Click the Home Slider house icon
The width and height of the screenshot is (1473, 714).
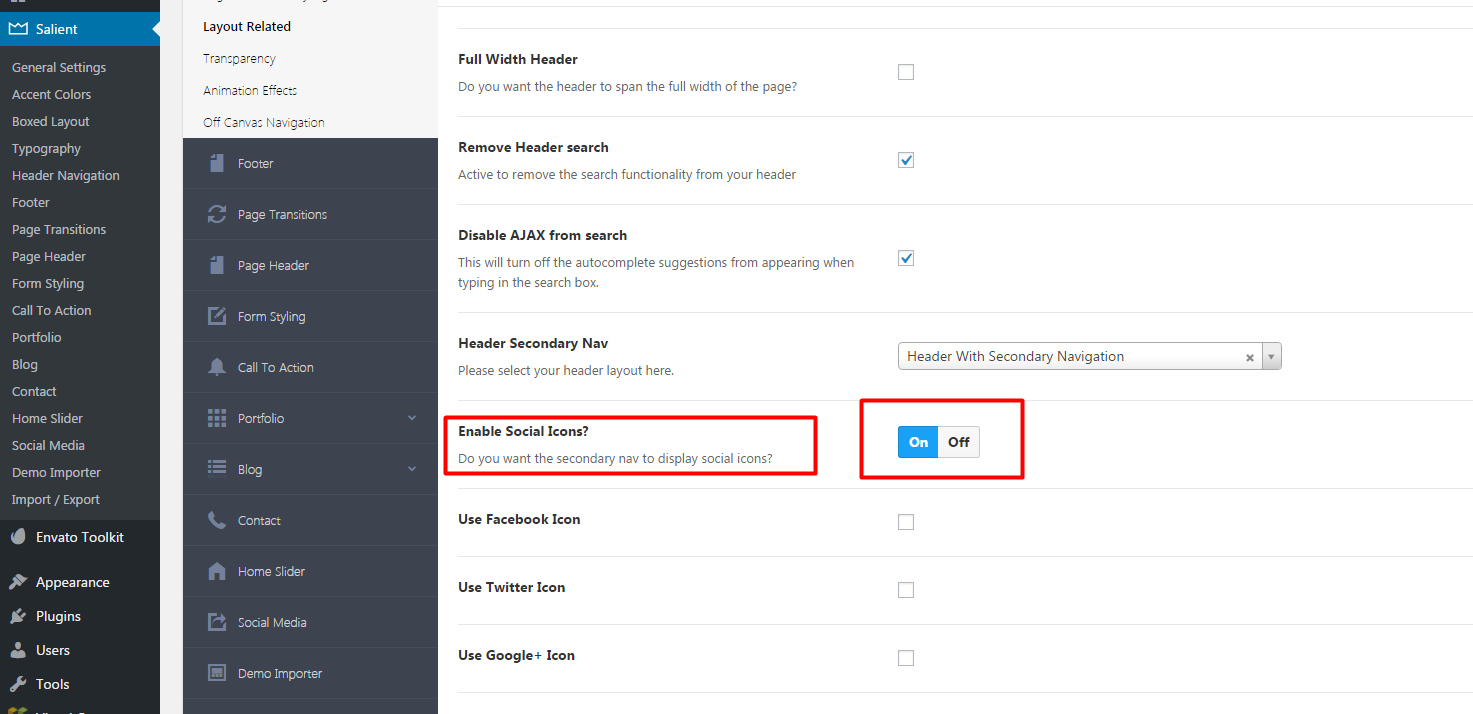pyautogui.click(x=216, y=571)
